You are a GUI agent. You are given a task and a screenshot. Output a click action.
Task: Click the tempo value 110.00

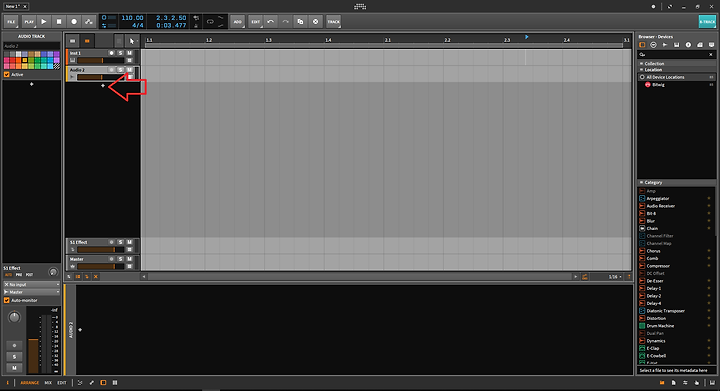coord(132,18)
